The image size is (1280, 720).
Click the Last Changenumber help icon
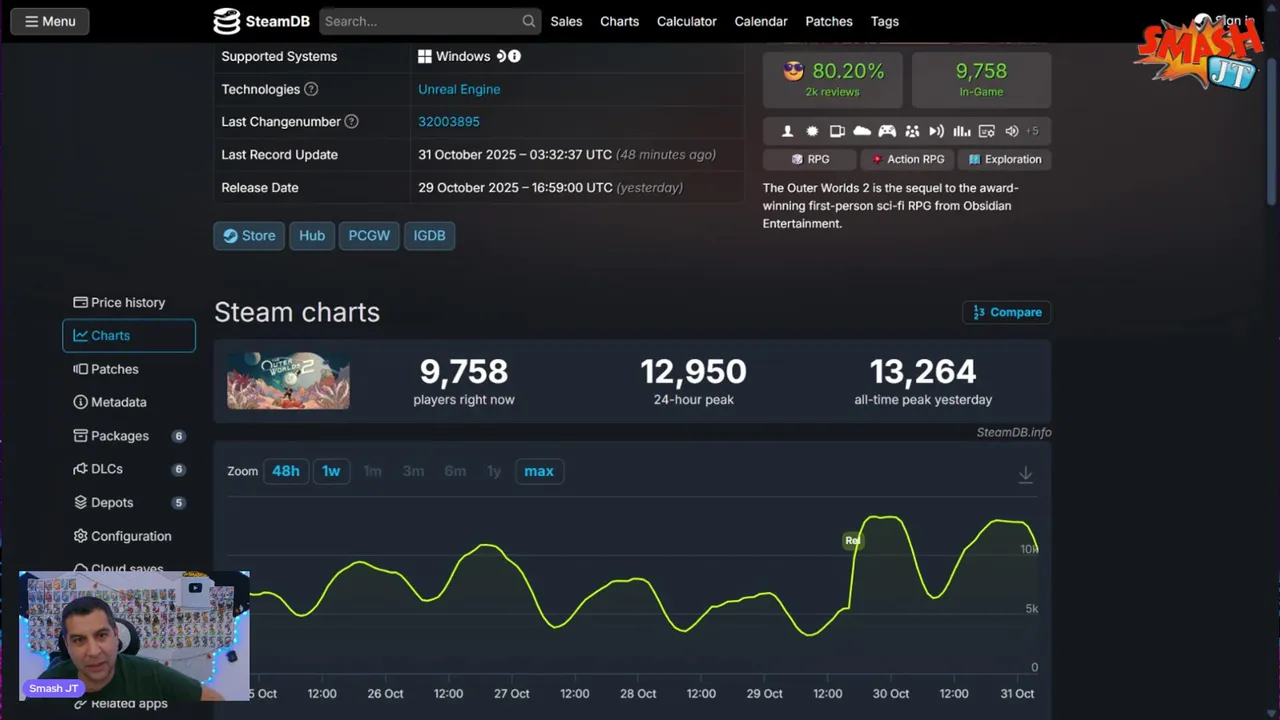(351, 122)
